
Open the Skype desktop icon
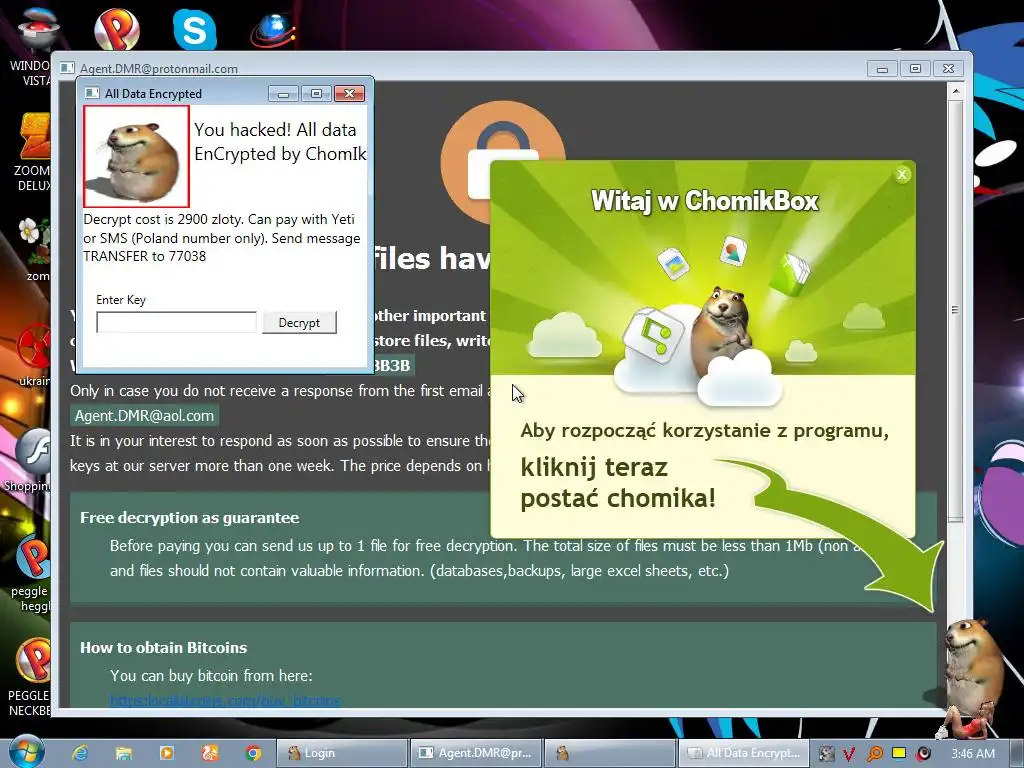point(195,28)
